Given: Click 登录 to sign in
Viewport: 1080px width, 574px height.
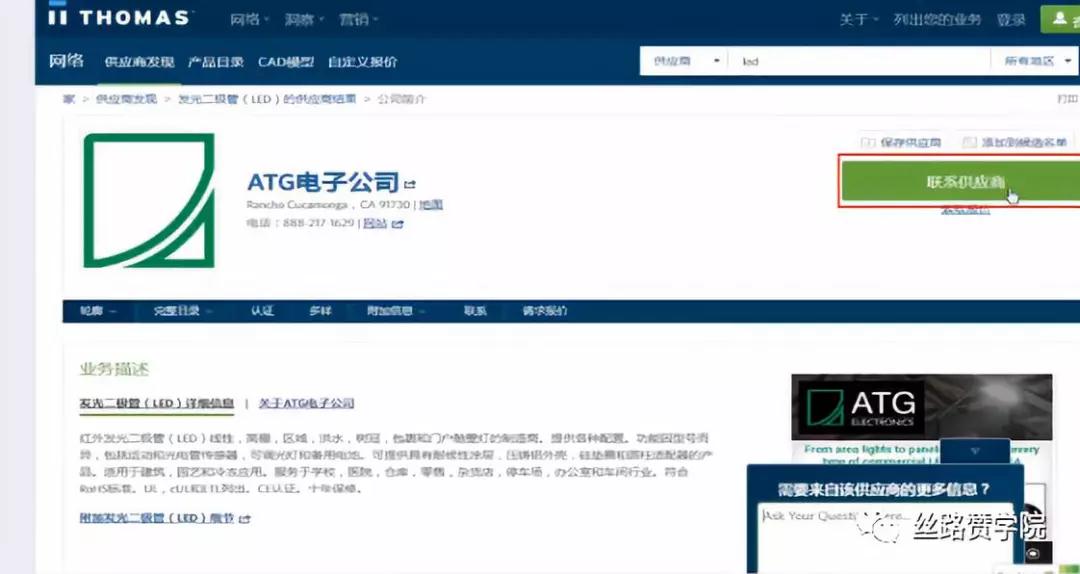Looking at the screenshot, I should tap(1010, 19).
